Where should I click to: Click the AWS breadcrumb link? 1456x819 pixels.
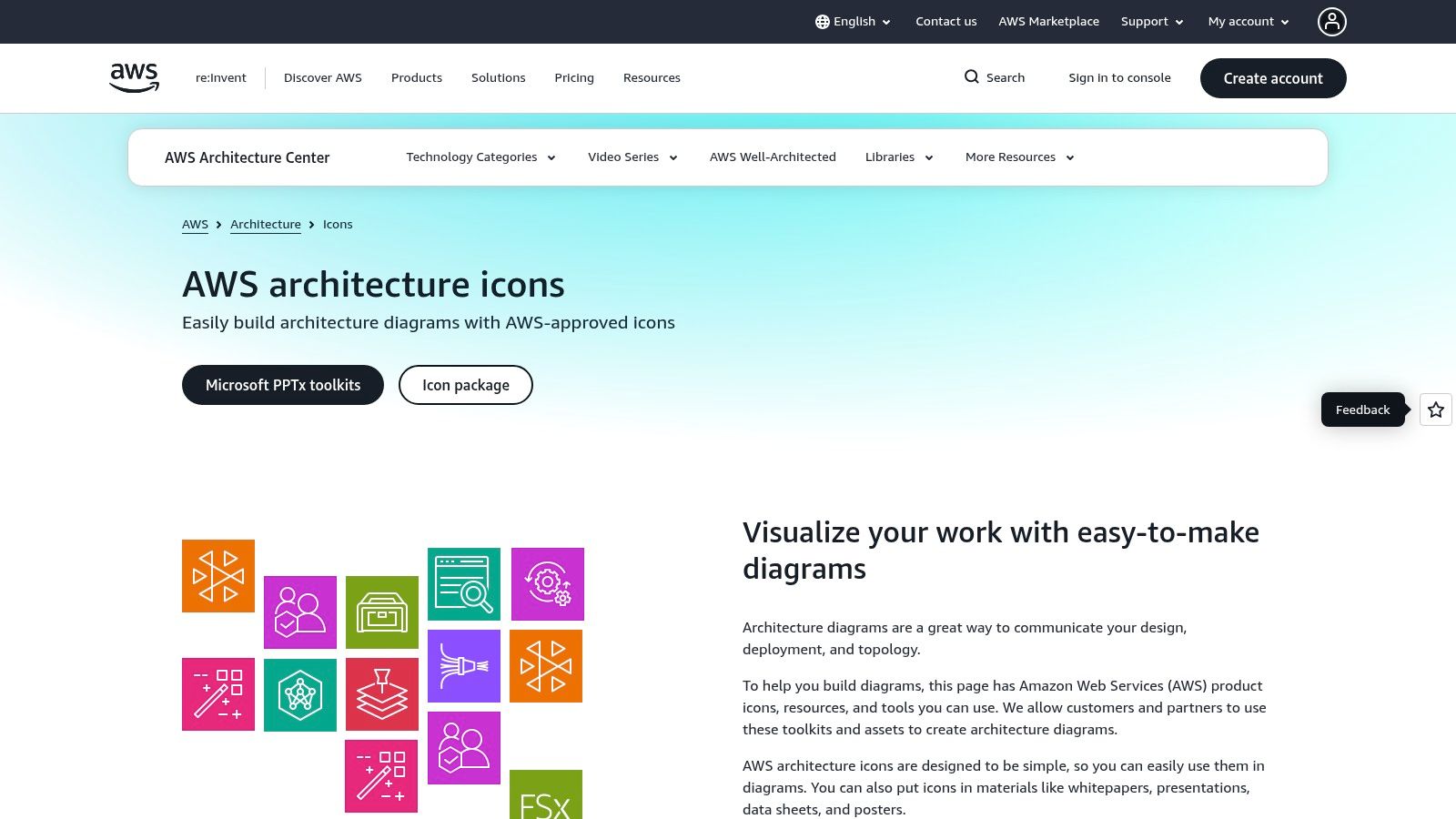195,225
